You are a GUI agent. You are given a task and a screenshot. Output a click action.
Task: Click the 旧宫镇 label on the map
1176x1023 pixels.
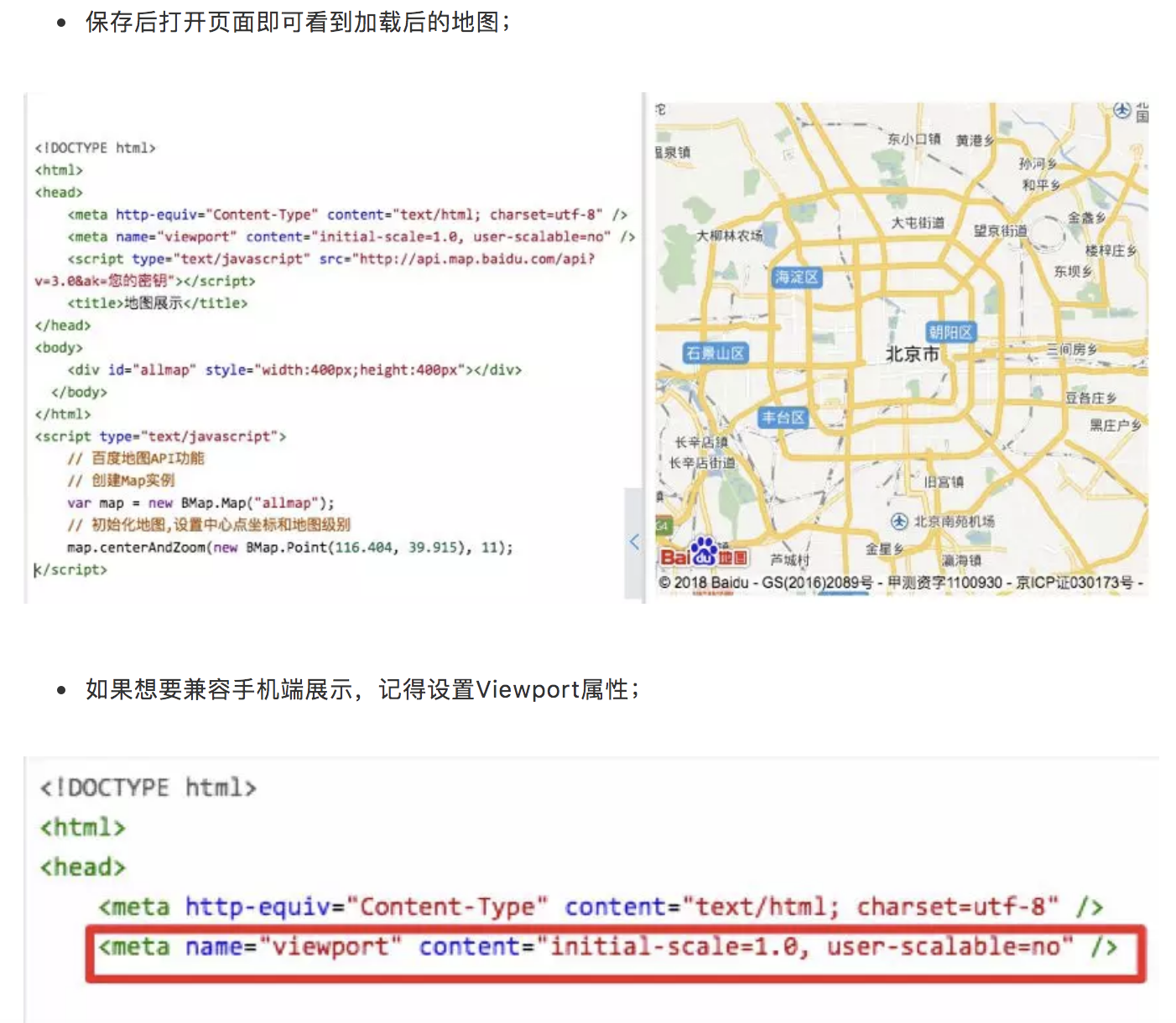coord(944,482)
